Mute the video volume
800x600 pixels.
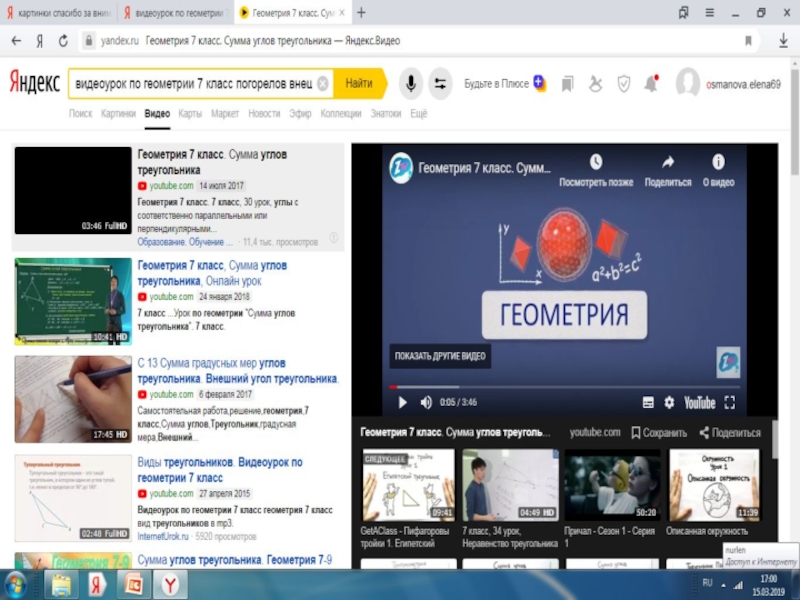click(x=426, y=403)
